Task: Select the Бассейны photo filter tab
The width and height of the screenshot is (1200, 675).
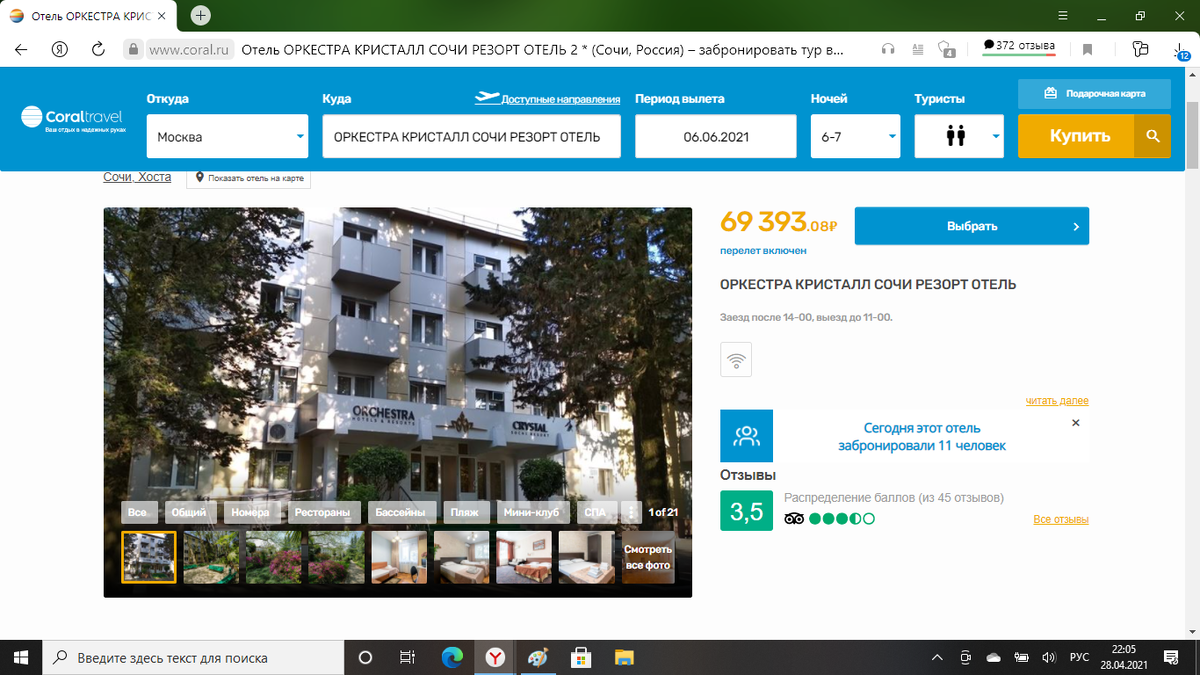Action: (400, 512)
